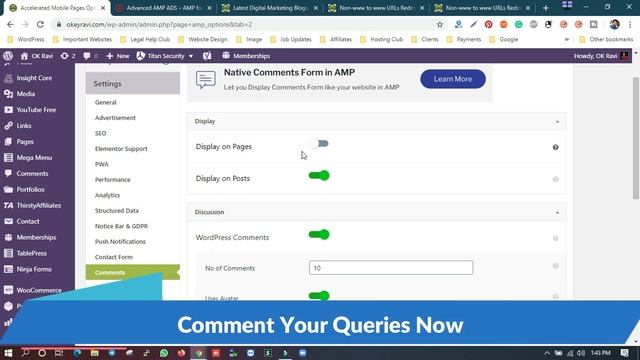Select Elementor Support settings tab

[121, 149]
